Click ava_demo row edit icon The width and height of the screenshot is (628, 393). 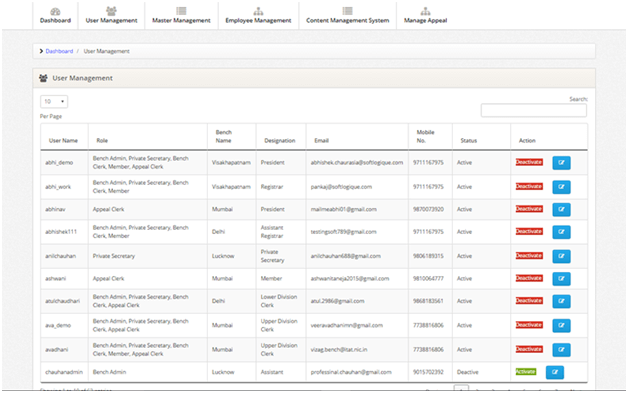pos(561,325)
